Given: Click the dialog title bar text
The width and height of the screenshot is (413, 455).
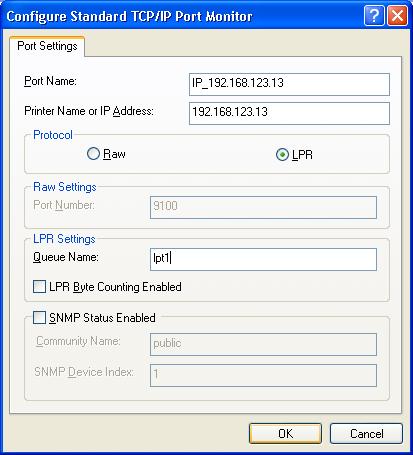Looking at the screenshot, I should pyautogui.click(x=129, y=16).
